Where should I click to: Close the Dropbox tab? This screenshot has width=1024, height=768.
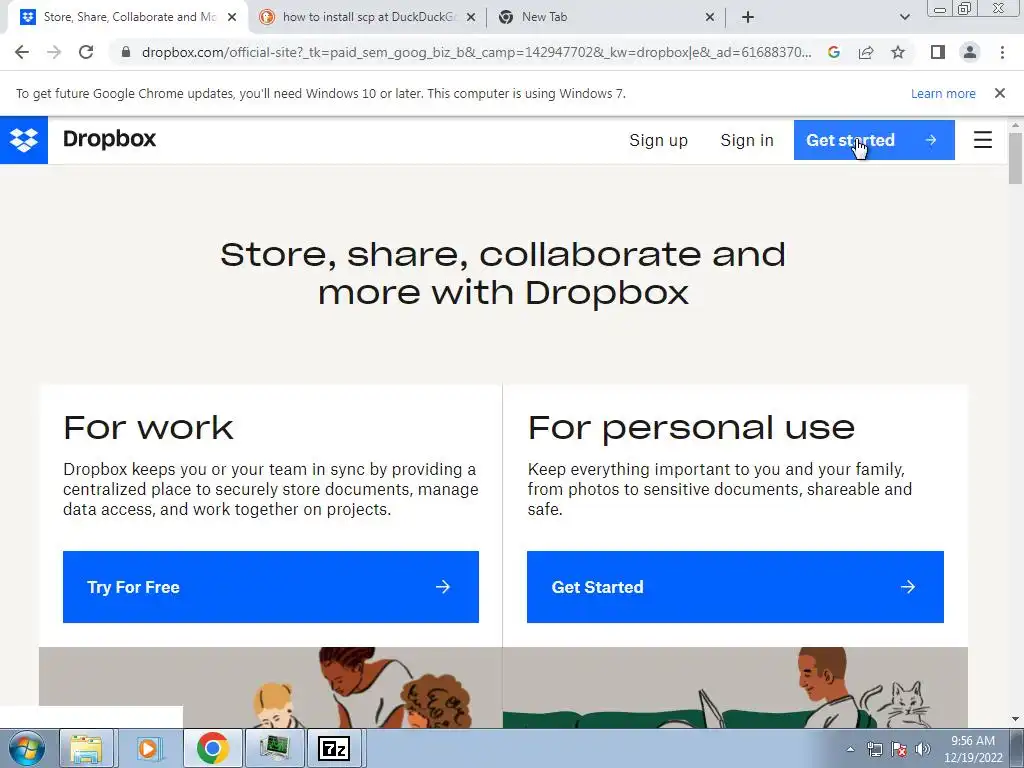232,17
